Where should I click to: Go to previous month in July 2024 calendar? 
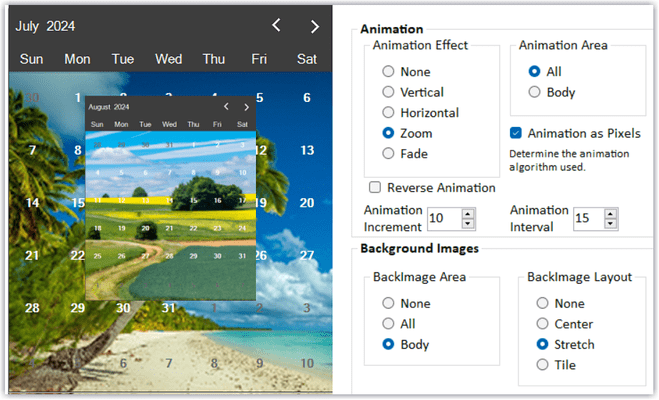(276, 25)
